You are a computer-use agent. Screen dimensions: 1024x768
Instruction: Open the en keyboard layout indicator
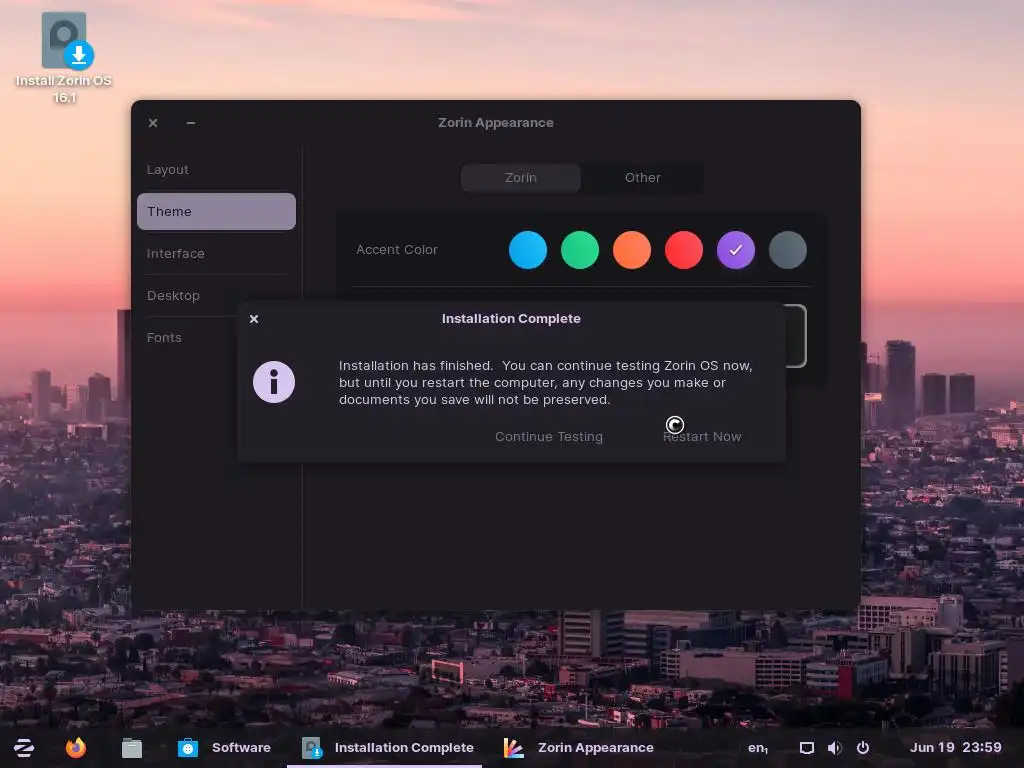point(758,748)
